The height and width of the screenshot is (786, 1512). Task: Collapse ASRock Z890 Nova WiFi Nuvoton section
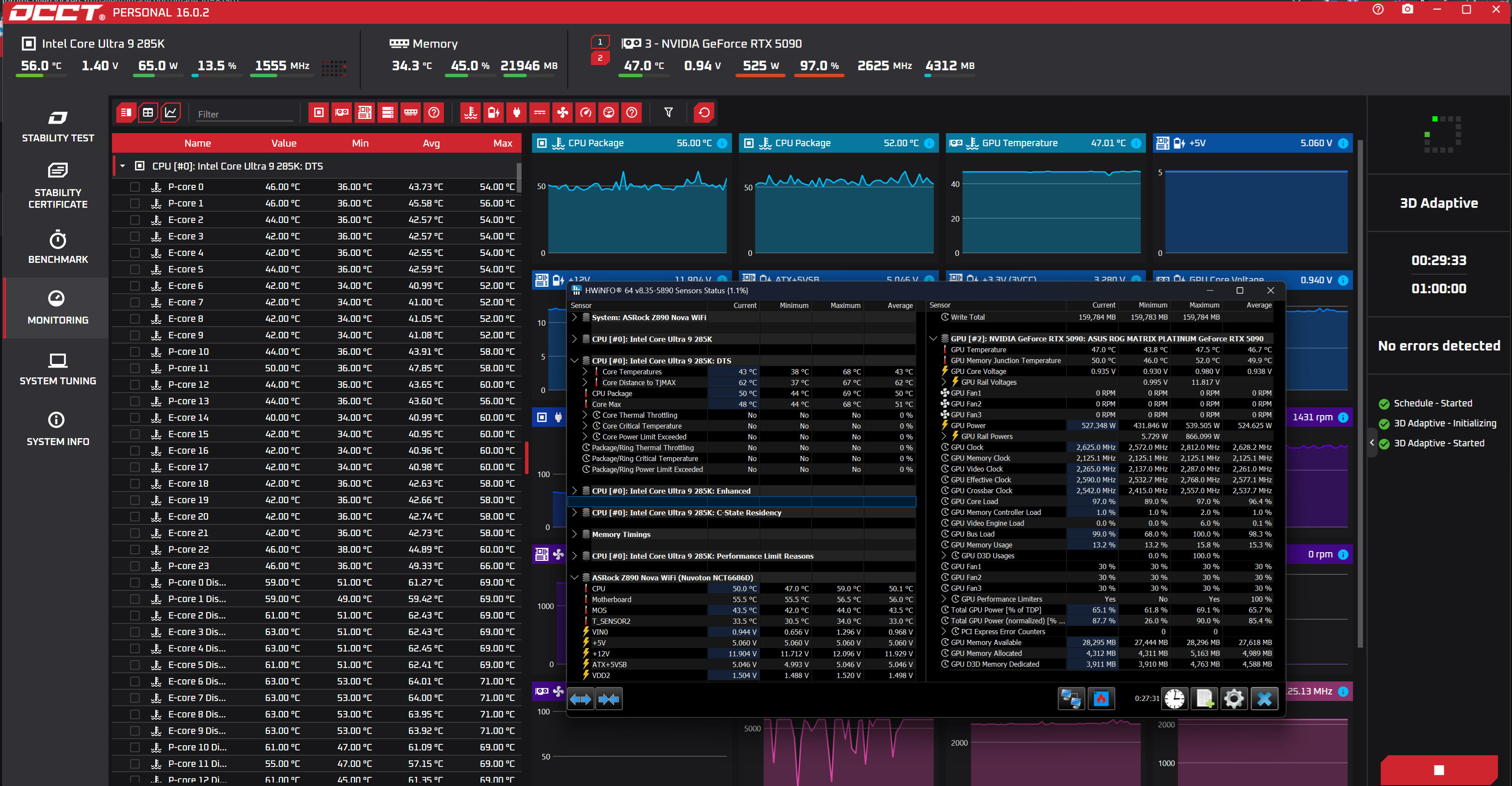[574, 578]
